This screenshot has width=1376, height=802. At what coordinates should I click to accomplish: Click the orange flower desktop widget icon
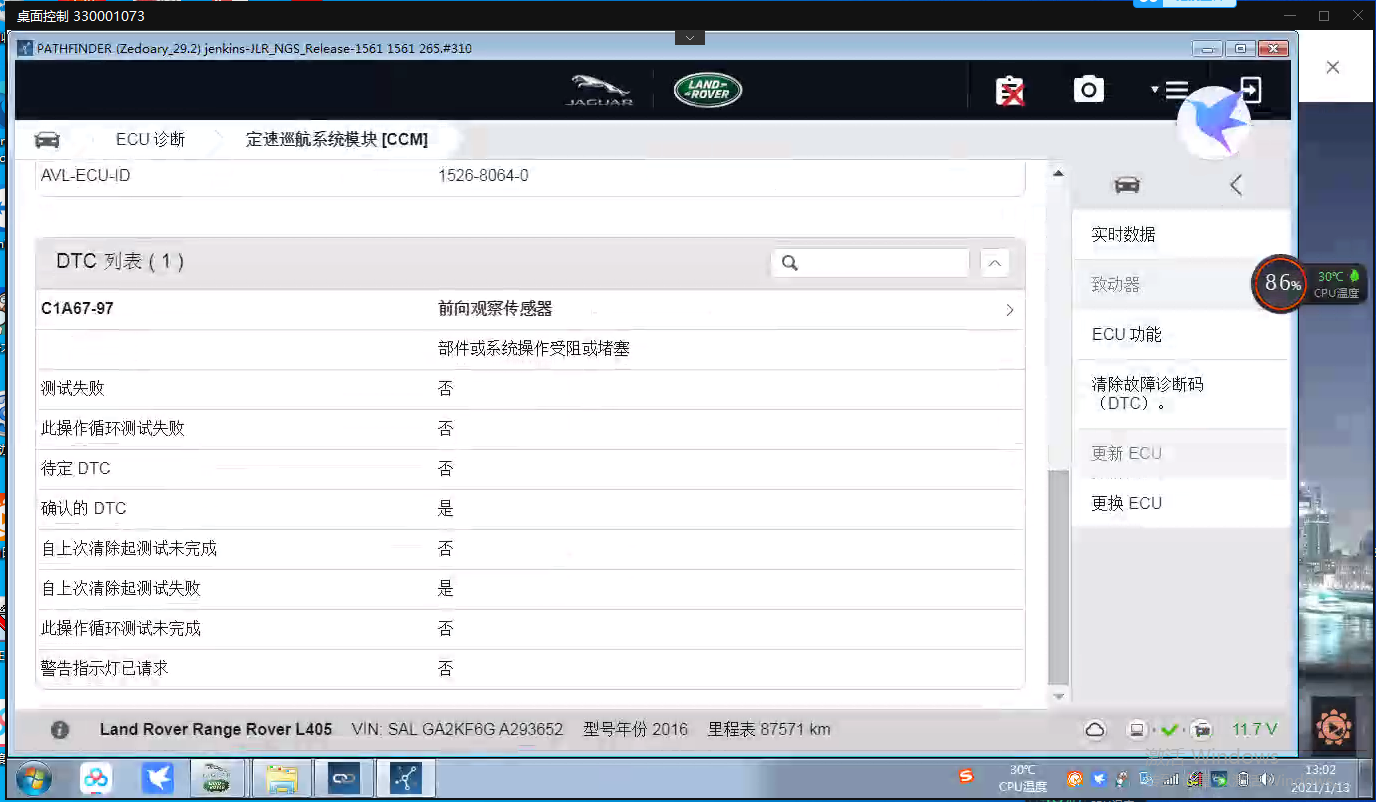(1333, 727)
